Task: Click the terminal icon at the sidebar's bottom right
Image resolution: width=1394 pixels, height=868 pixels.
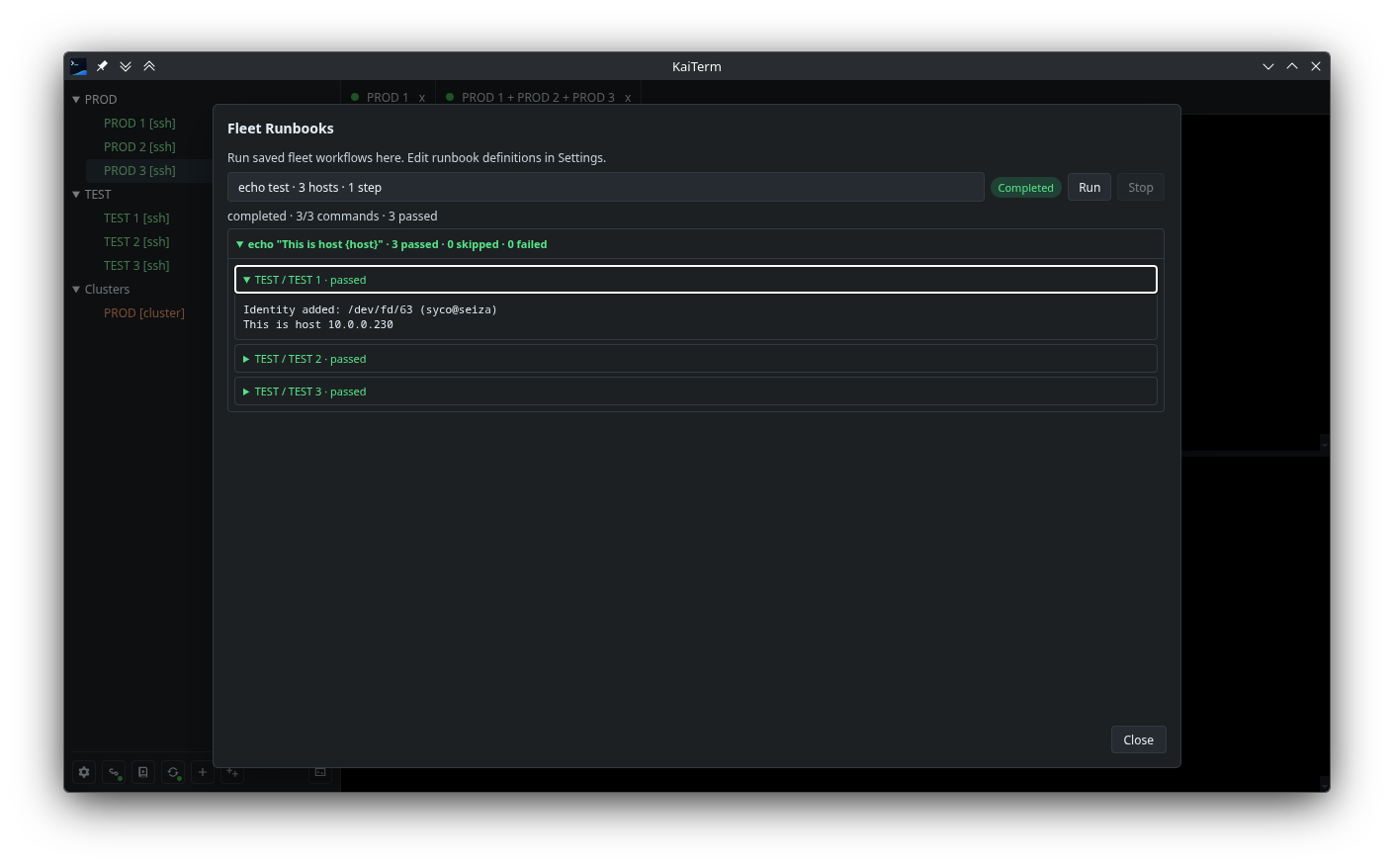Action: click(x=320, y=772)
